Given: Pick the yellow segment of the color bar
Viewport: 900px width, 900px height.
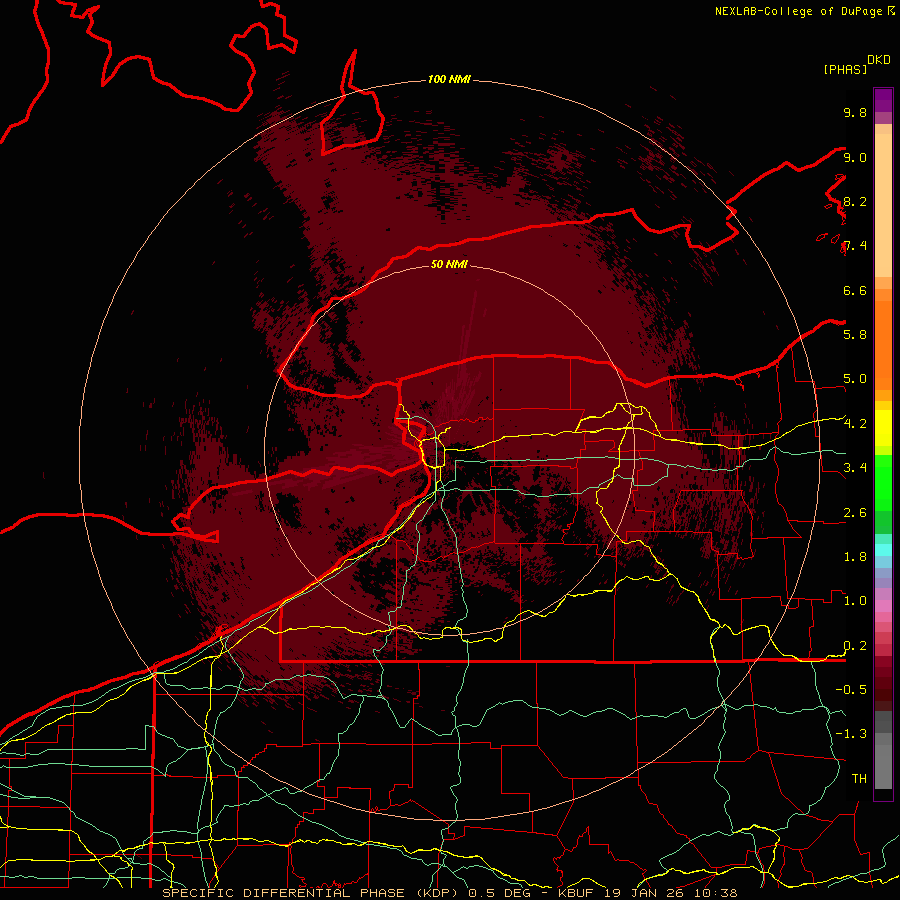Looking at the screenshot, I should [883, 428].
